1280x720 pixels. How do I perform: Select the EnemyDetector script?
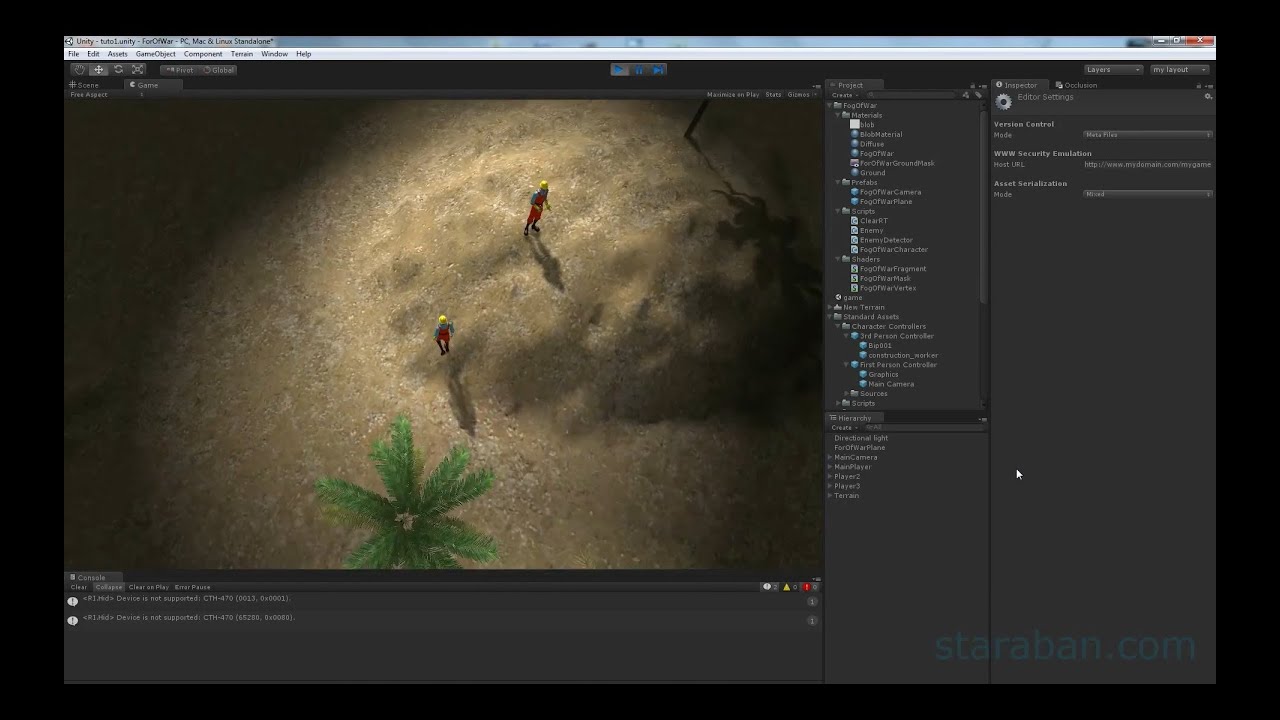pyautogui.click(x=881, y=240)
